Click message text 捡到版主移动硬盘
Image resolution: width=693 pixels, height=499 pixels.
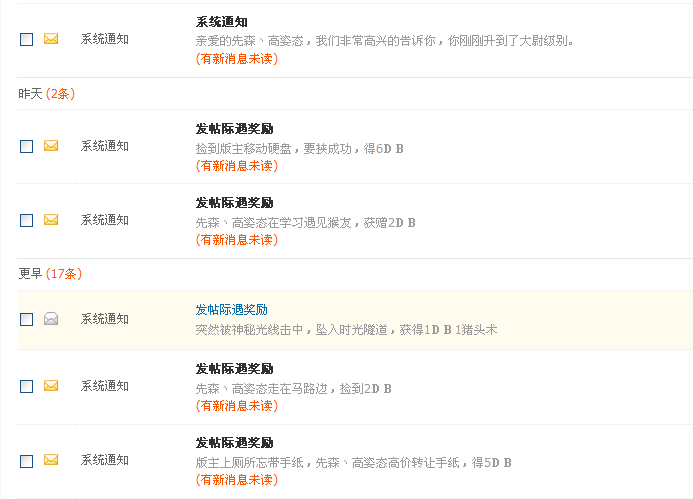click(x=244, y=149)
